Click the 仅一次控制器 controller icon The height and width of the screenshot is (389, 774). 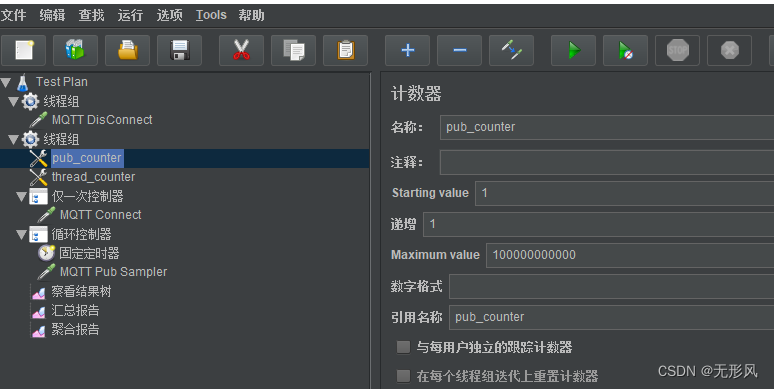click(x=39, y=196)
